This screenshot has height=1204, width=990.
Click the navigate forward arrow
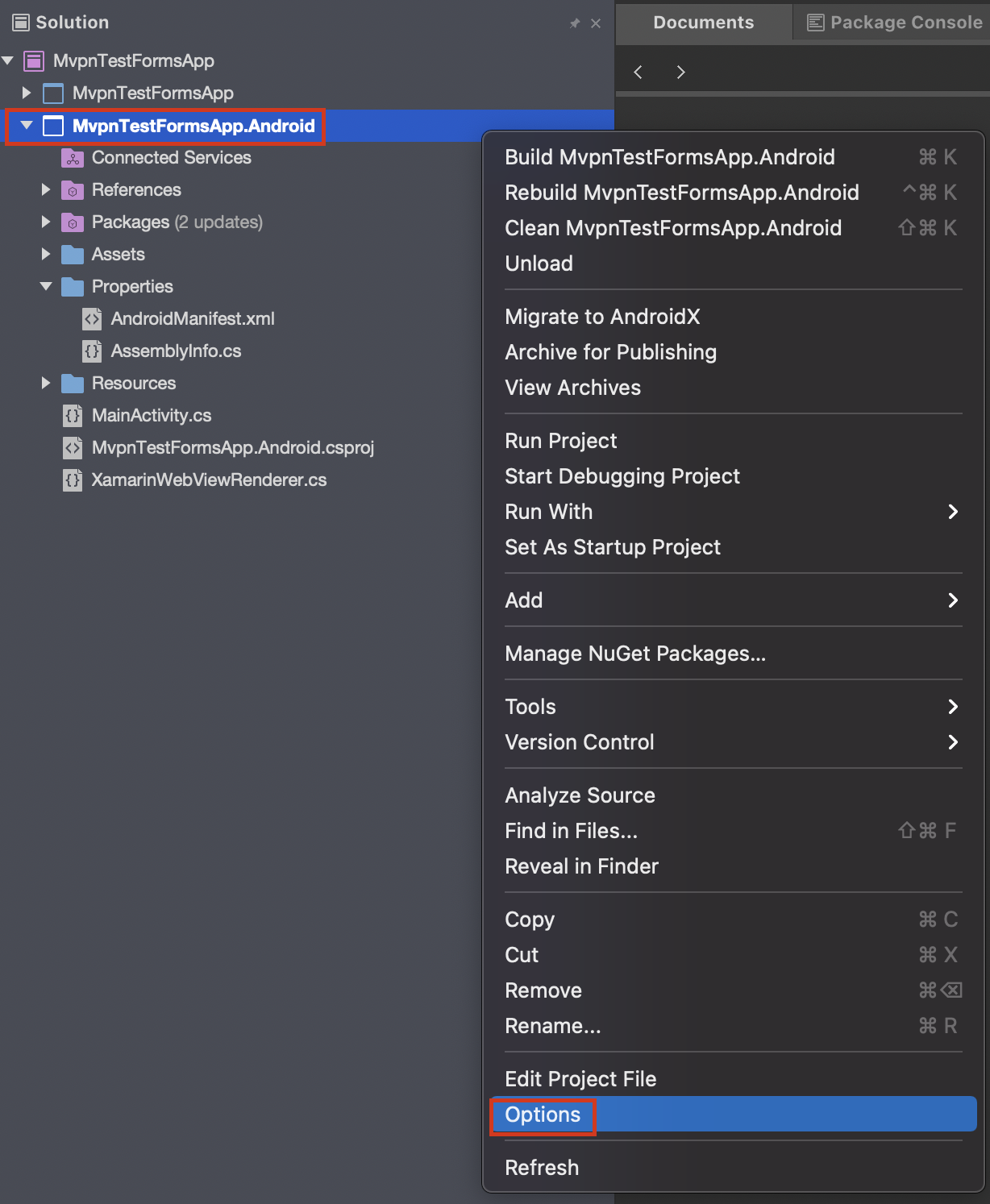680,73
